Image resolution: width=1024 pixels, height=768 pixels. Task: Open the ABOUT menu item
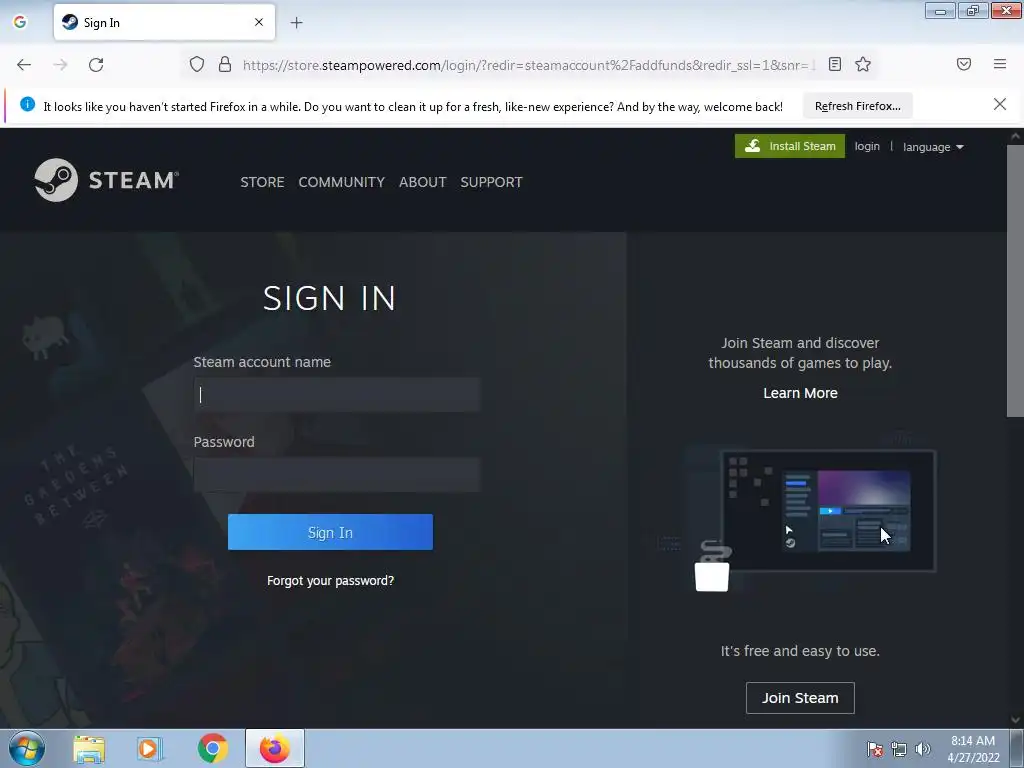pos(423,182)
